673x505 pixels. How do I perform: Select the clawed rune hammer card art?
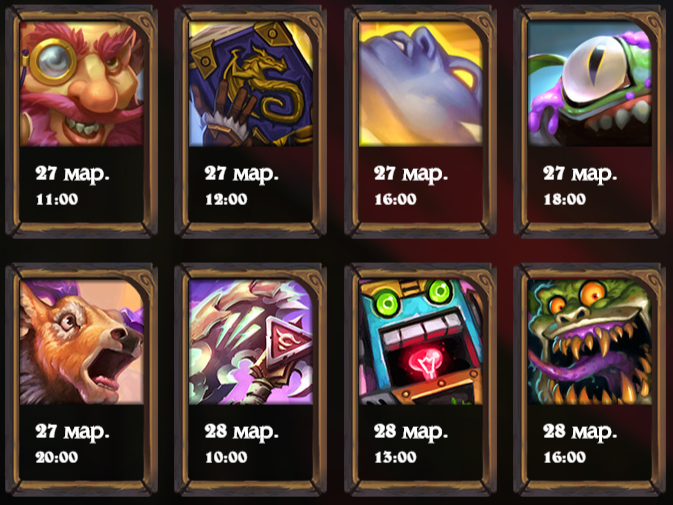(x=251, y=342)
